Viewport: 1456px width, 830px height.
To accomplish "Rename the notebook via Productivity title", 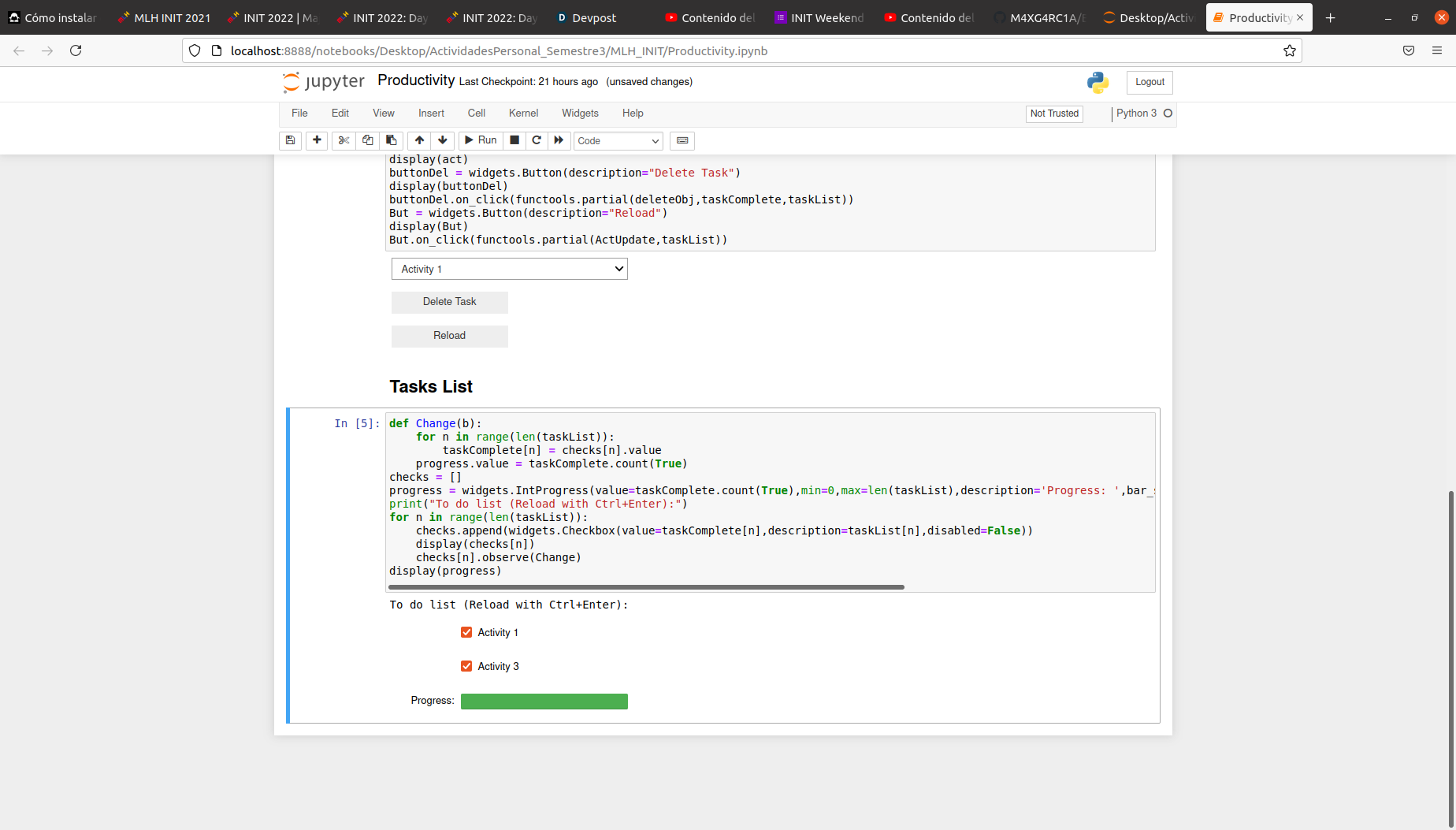I will 416,80.
